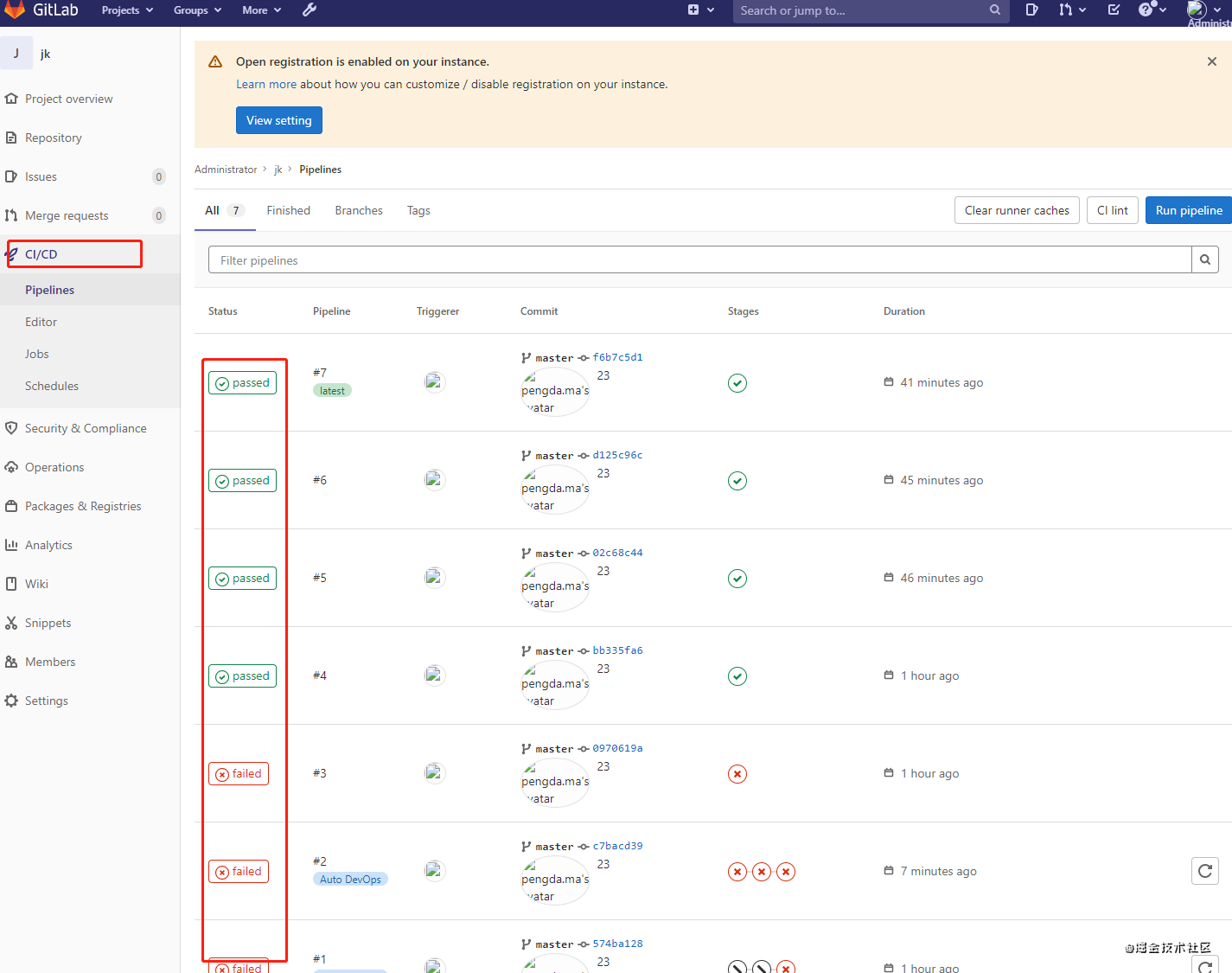Image resolution: width=1232 pixels, height=973 pixels.
Task: Open the to-do list checkmark icon
Action: point(1114,10)
